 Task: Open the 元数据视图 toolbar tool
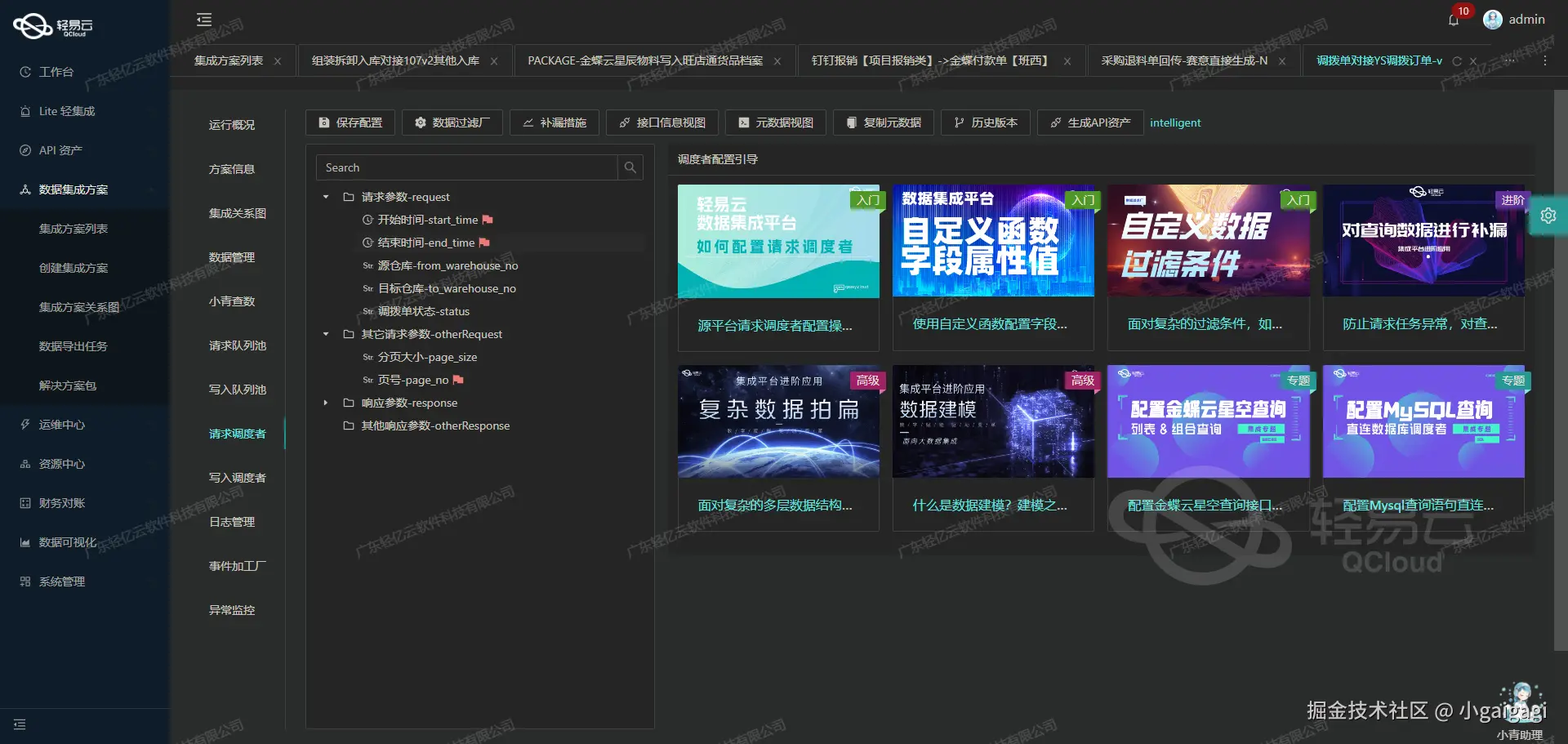point(775,123)
